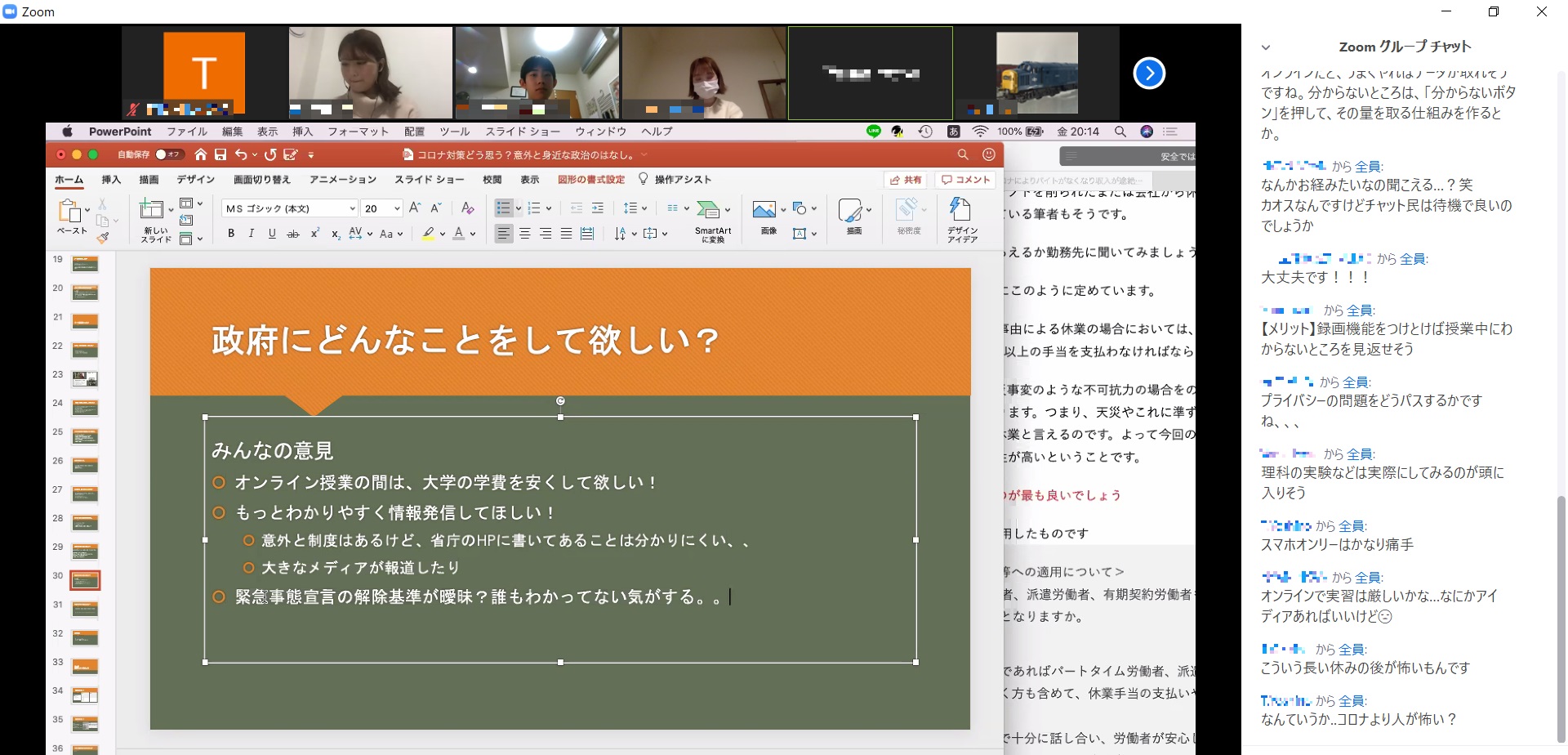
Task: Click the increase font size icon
Action: point(415,208)
